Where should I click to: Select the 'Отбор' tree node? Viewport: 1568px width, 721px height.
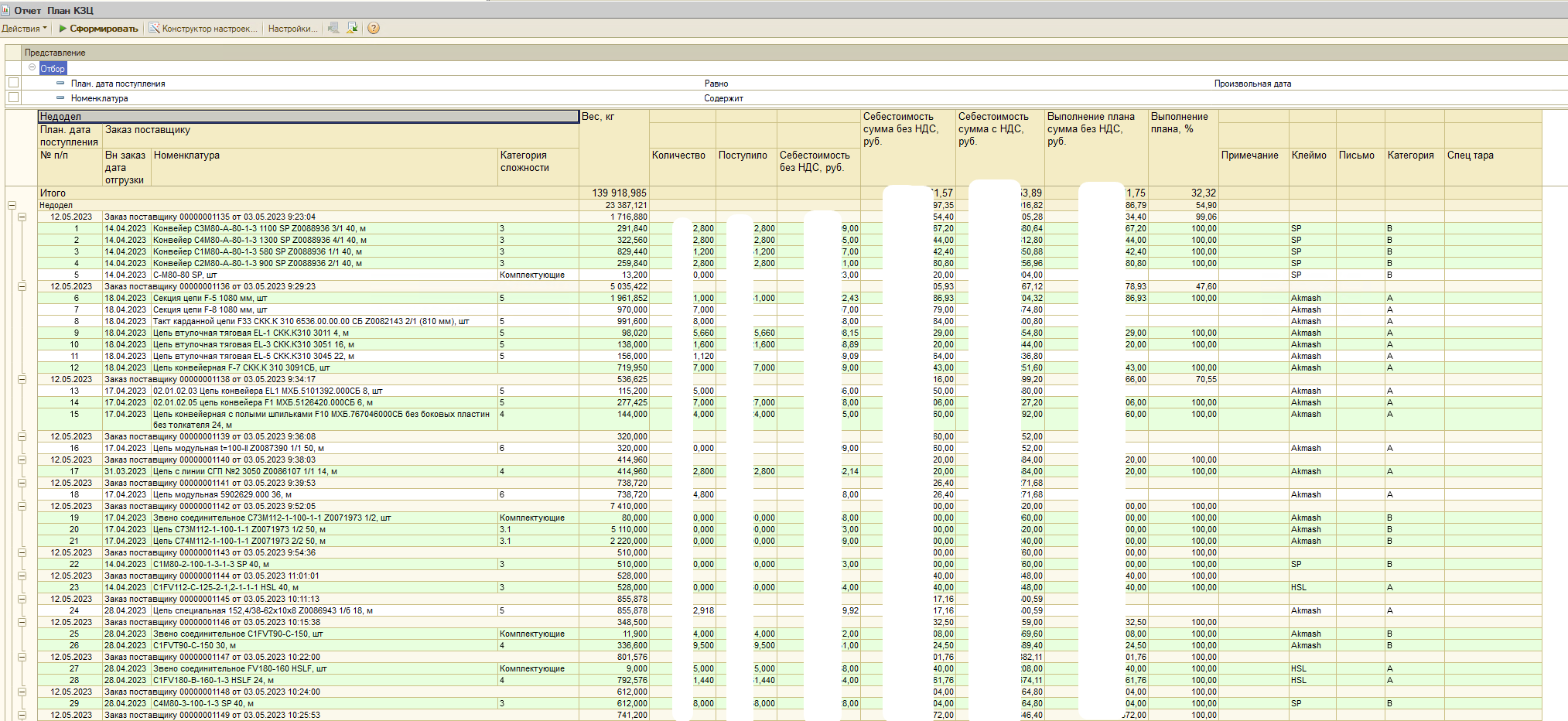[x=53, y=68]
